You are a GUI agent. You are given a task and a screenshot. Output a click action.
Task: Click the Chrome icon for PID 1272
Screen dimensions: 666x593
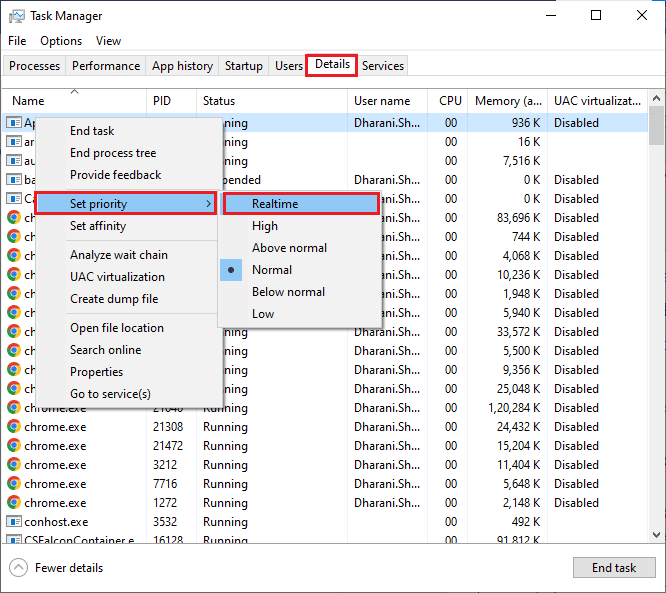coord(14,503)
